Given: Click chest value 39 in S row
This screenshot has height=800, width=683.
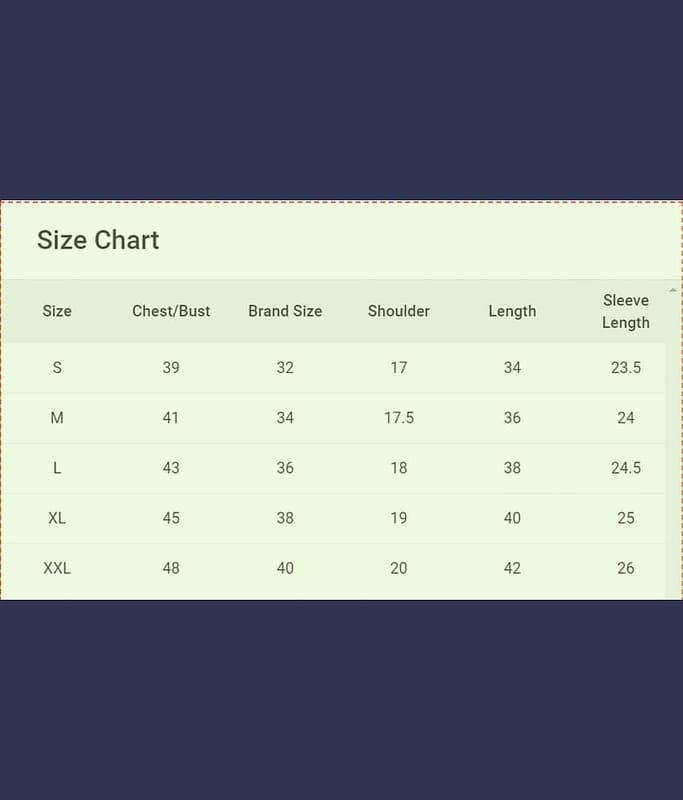Looking at the screenshot, I should pyautogui.click(x=171, y=368).
